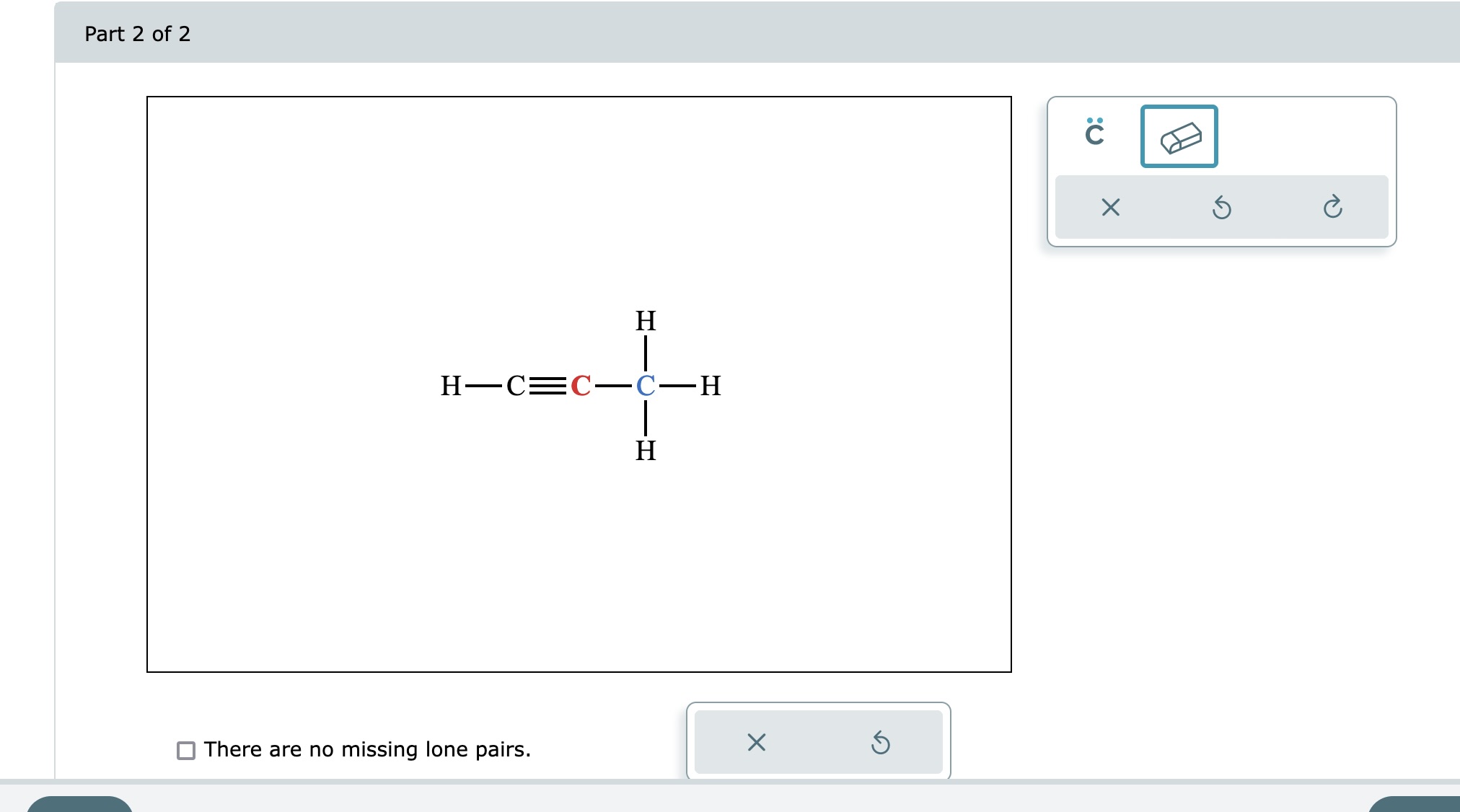Screen dimensions: 1460x812
Task: Clear the drawing using the X in the palette
Action: coord(1110,208)
